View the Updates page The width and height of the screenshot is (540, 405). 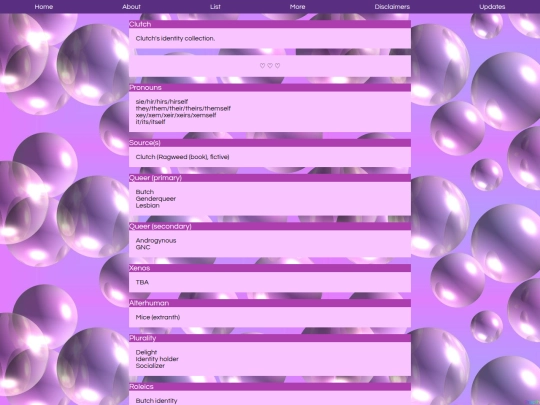[x=492, y=7]
